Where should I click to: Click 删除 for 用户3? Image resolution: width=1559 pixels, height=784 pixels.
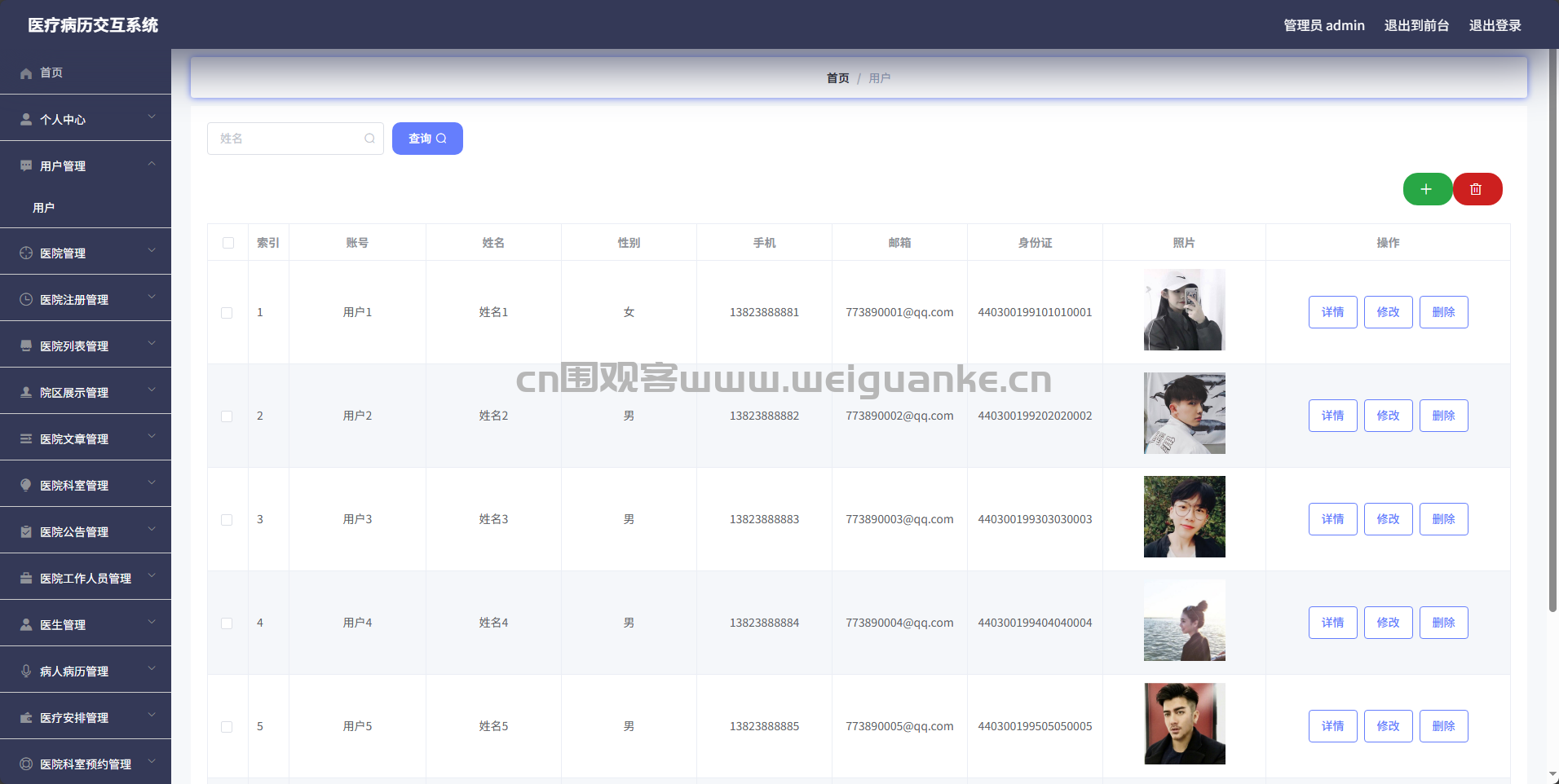1443,519
